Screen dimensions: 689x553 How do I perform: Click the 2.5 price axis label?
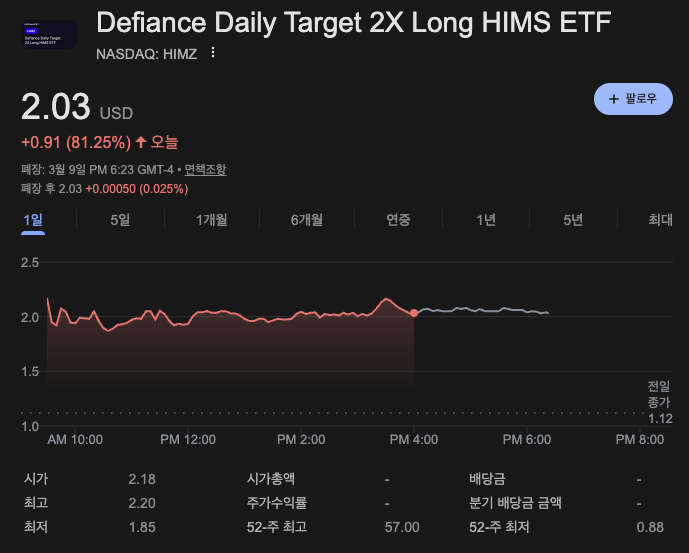coord(30,262)
